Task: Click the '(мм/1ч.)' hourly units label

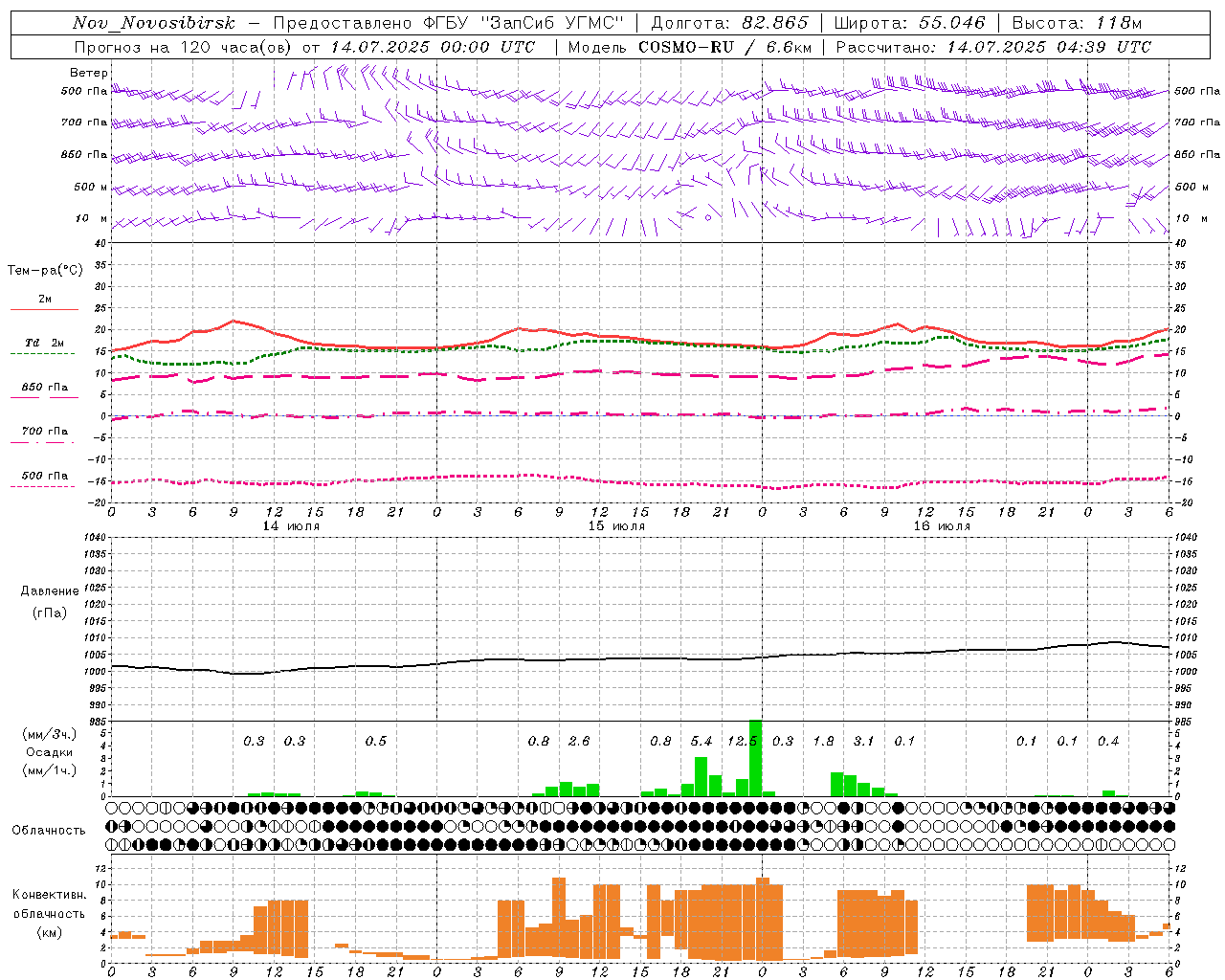Action: coord(49,770)
